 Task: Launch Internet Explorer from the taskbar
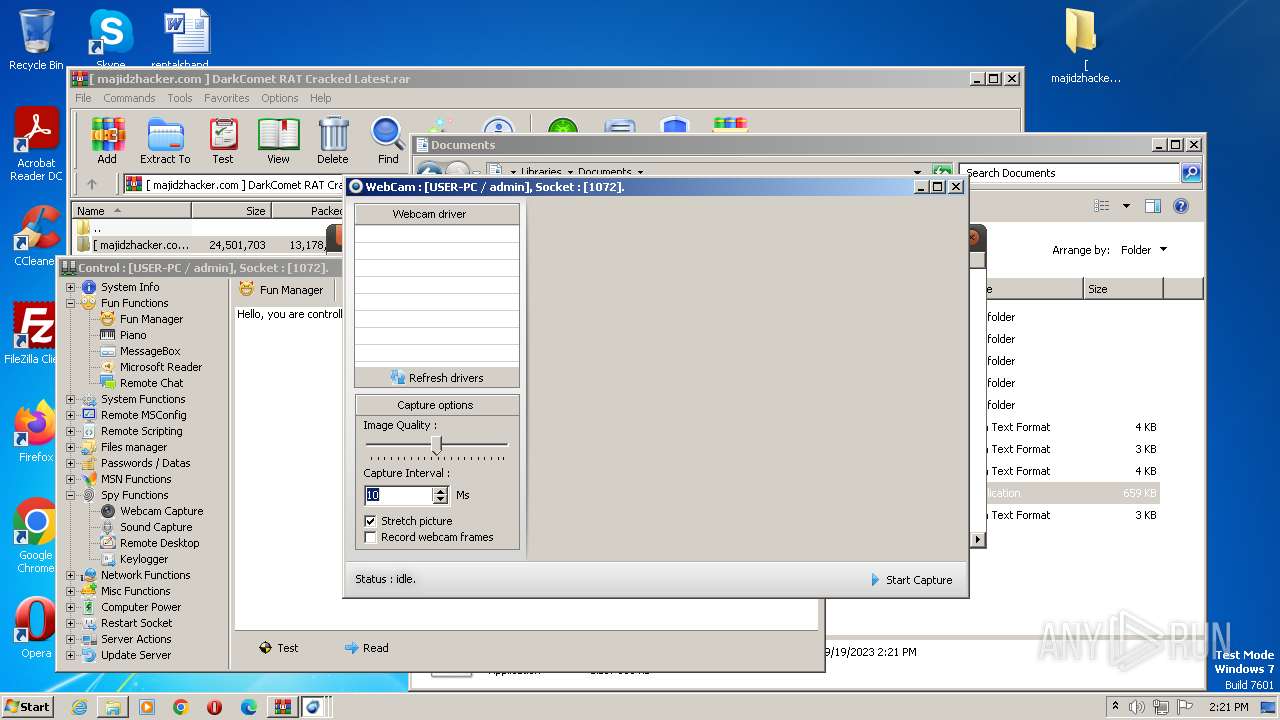(79, 707)
